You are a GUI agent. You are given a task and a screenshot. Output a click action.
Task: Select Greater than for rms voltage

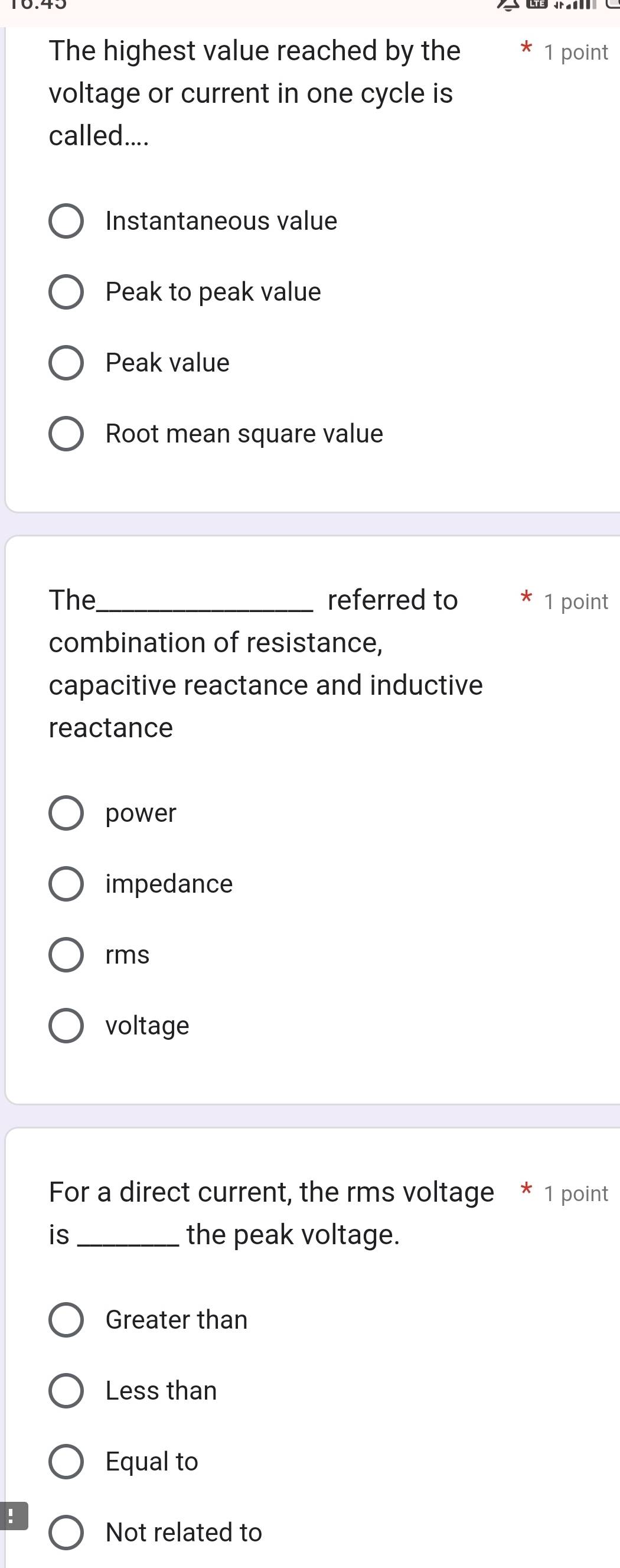point(66,1320)
